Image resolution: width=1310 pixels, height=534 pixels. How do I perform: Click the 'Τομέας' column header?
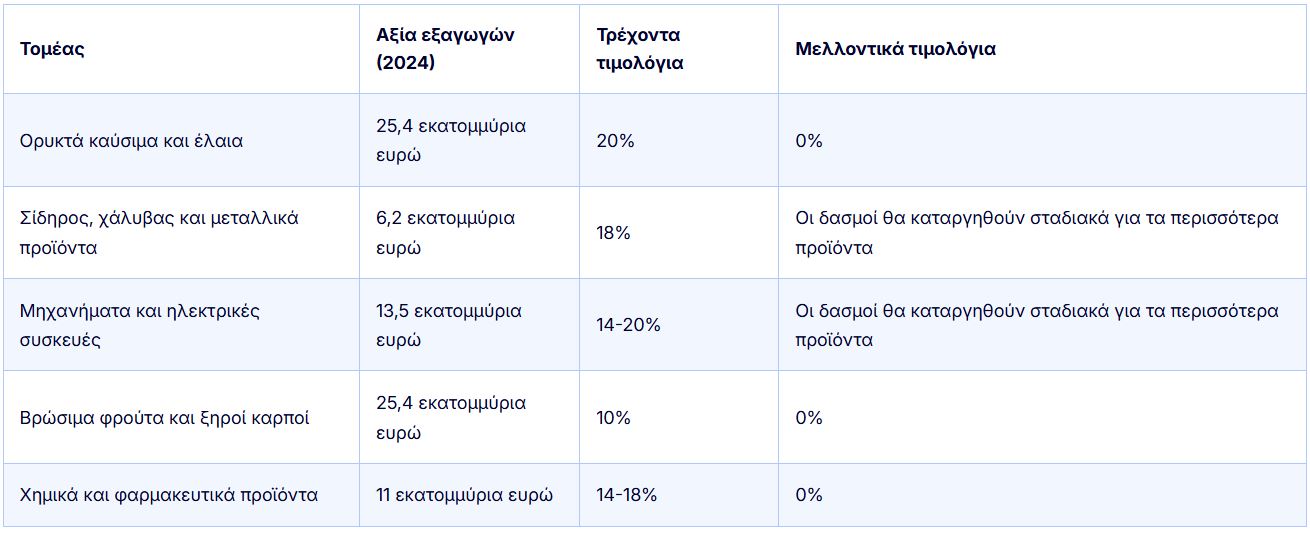(52, 49)
